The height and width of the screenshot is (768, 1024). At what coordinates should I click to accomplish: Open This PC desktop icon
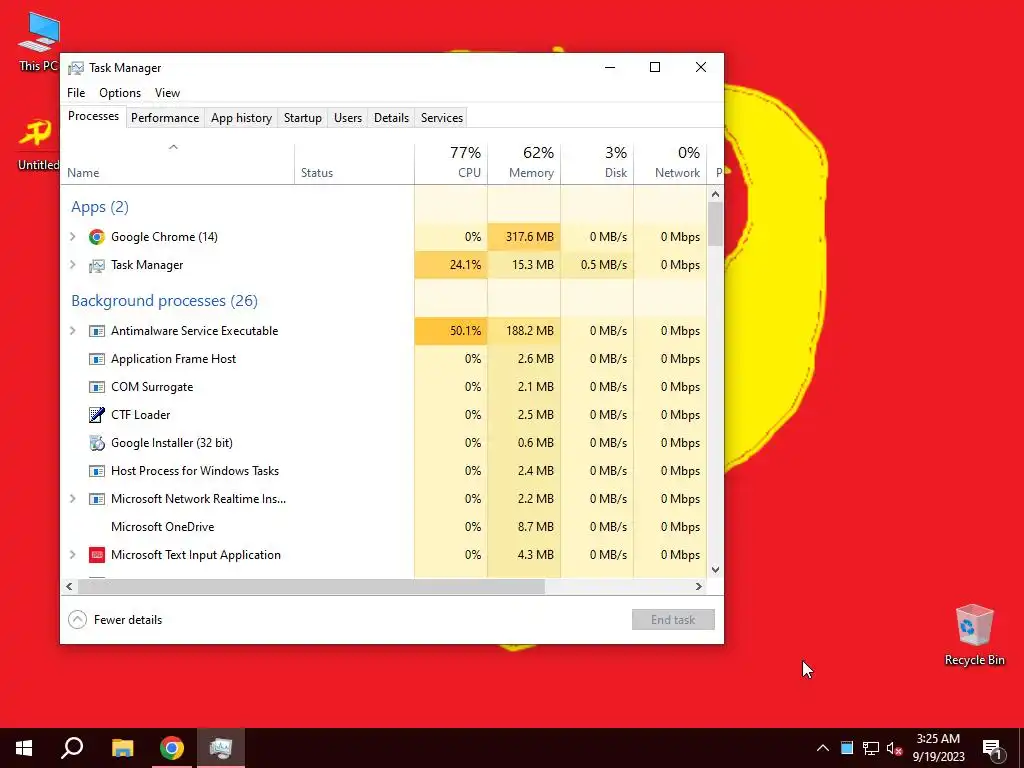[x=39, y=42]
